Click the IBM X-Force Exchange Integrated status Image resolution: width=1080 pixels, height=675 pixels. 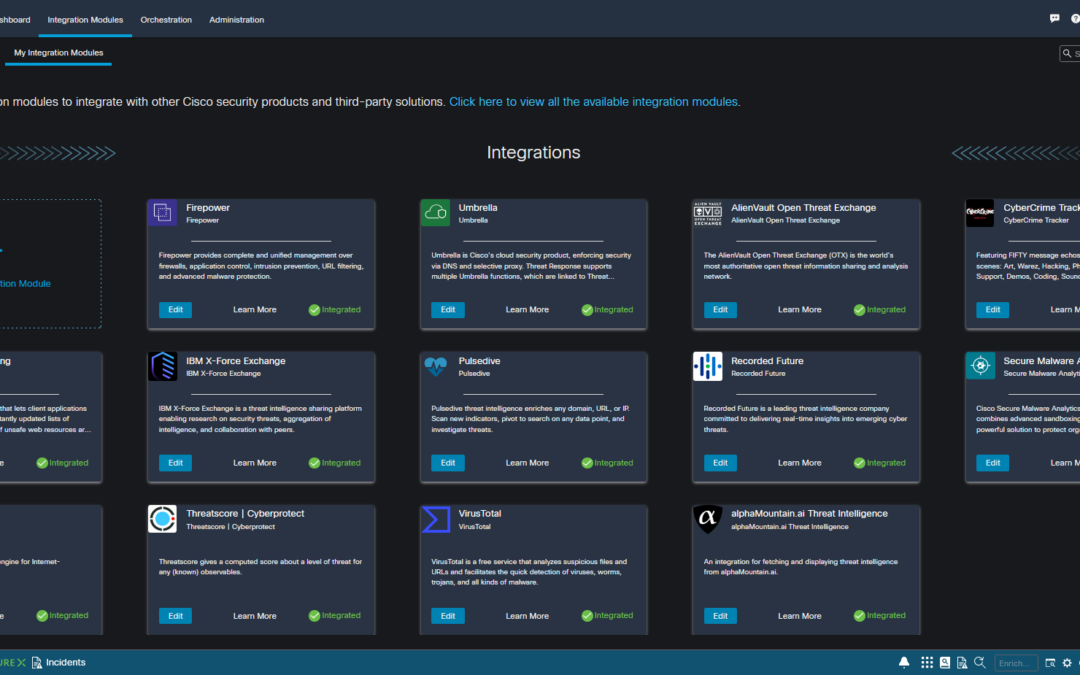(x=335, y=463)
